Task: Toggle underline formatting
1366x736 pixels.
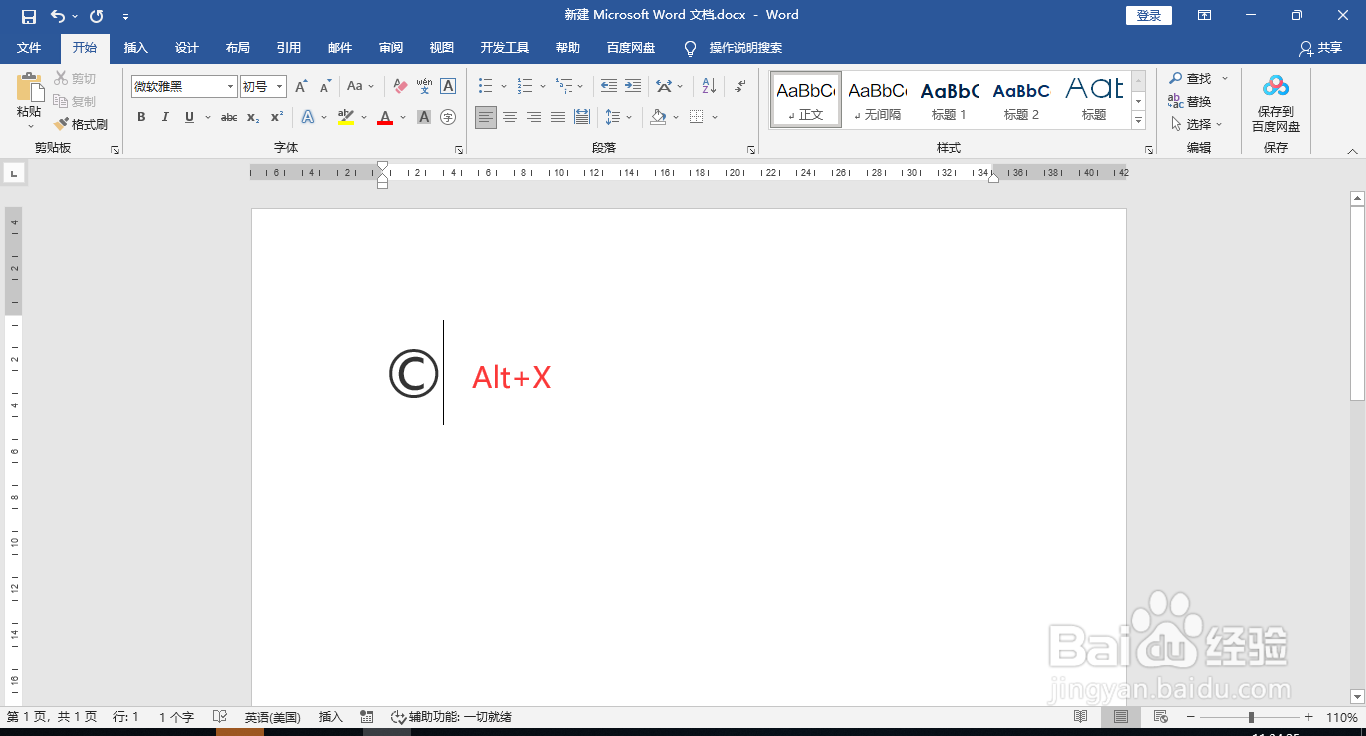Action: click(189, 117)
